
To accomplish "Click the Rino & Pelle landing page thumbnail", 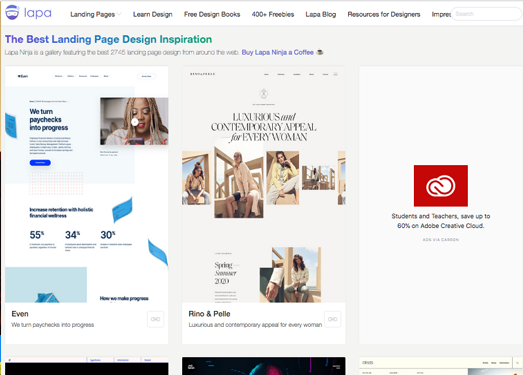I will [x=264, y=184].
